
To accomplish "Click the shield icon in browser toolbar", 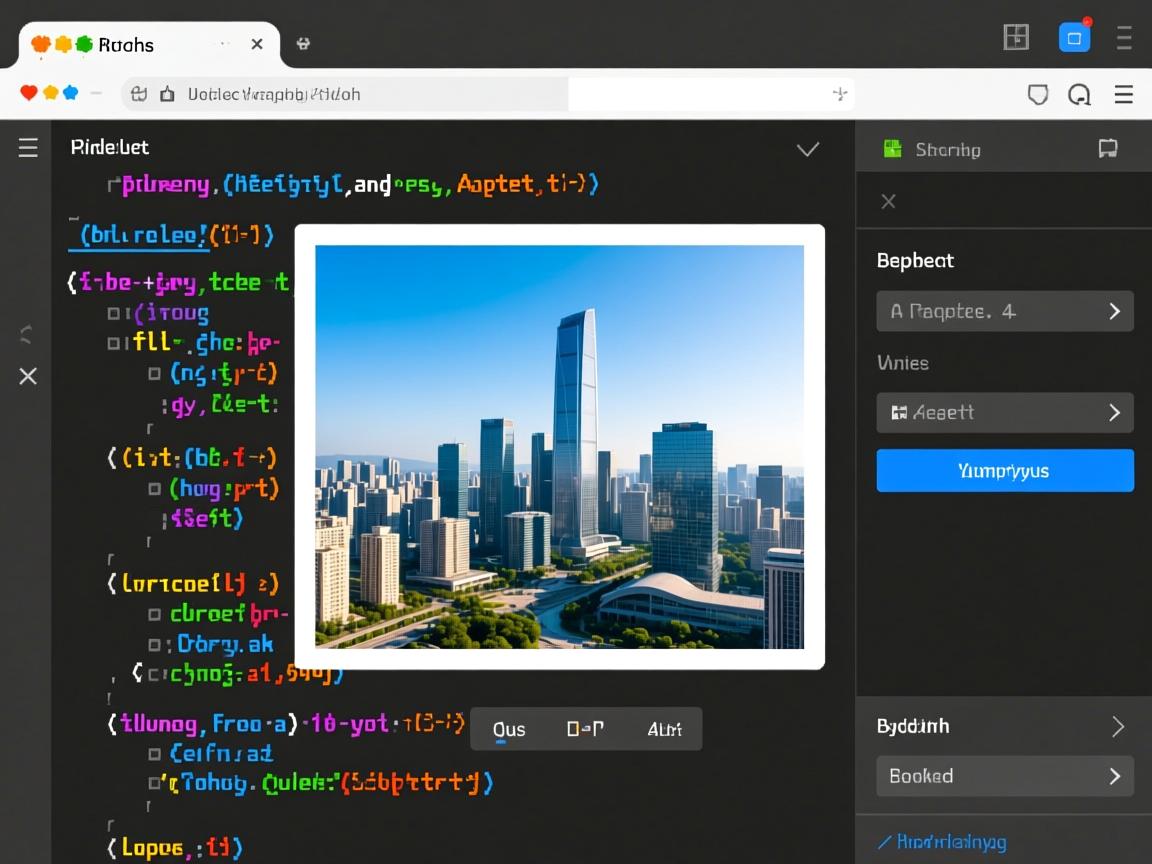I will (1038, 94).
